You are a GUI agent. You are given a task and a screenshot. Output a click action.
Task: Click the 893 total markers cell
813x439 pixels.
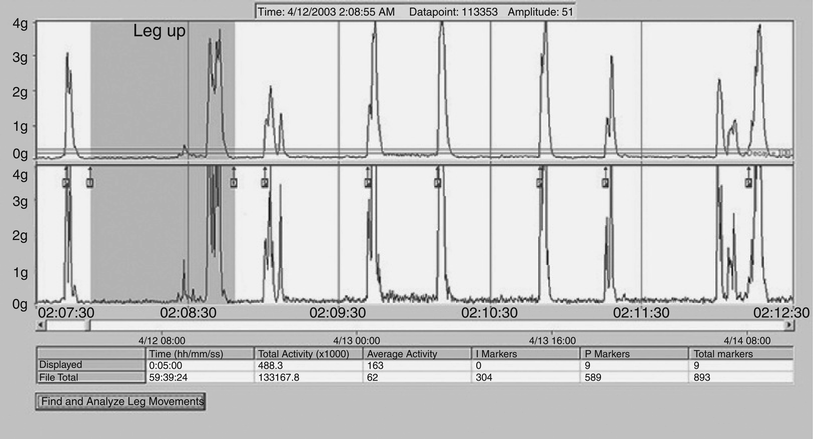click(741, 377)
